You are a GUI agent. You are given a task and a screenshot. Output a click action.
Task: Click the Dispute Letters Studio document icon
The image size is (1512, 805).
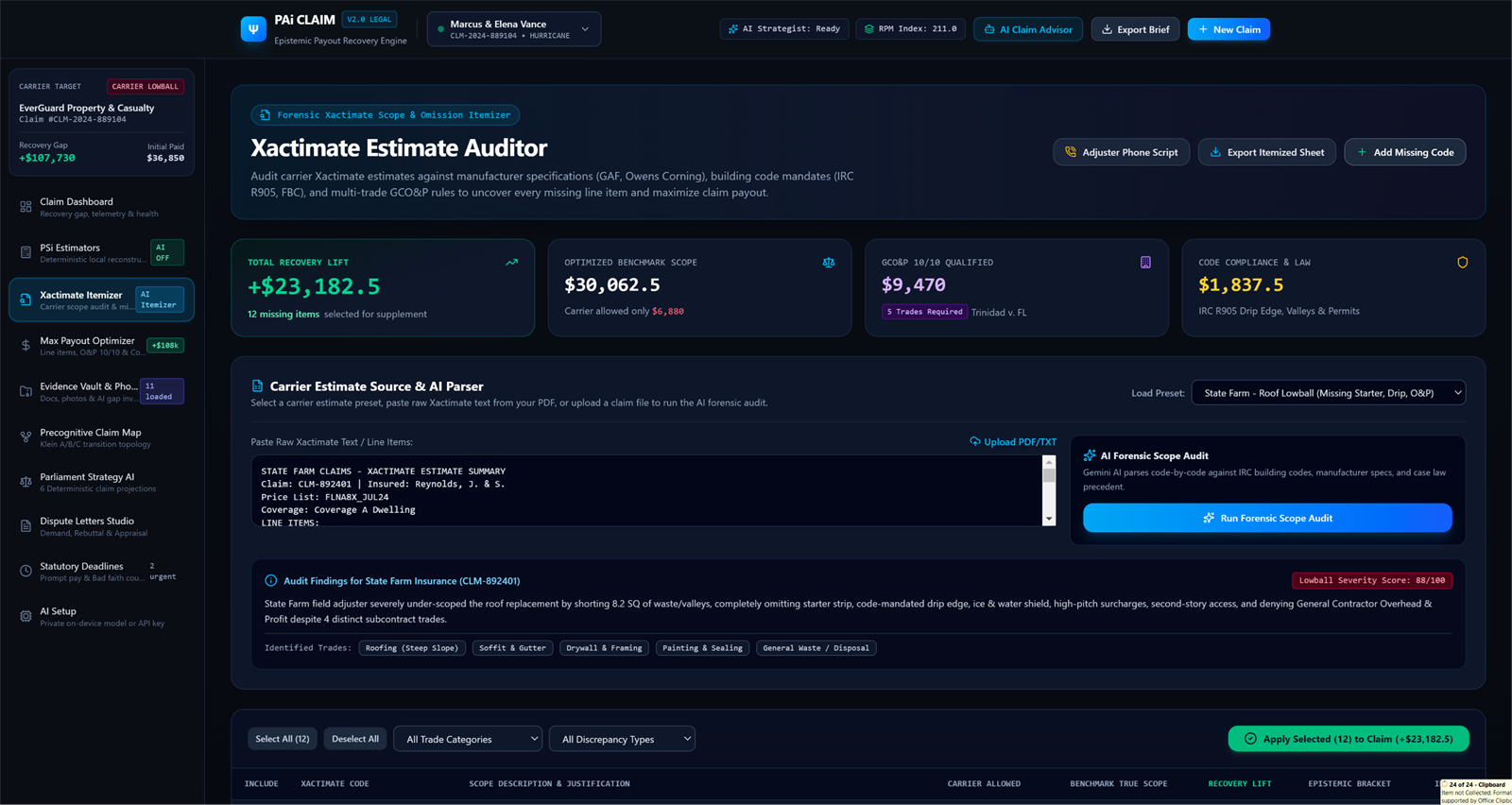(26, 526)
